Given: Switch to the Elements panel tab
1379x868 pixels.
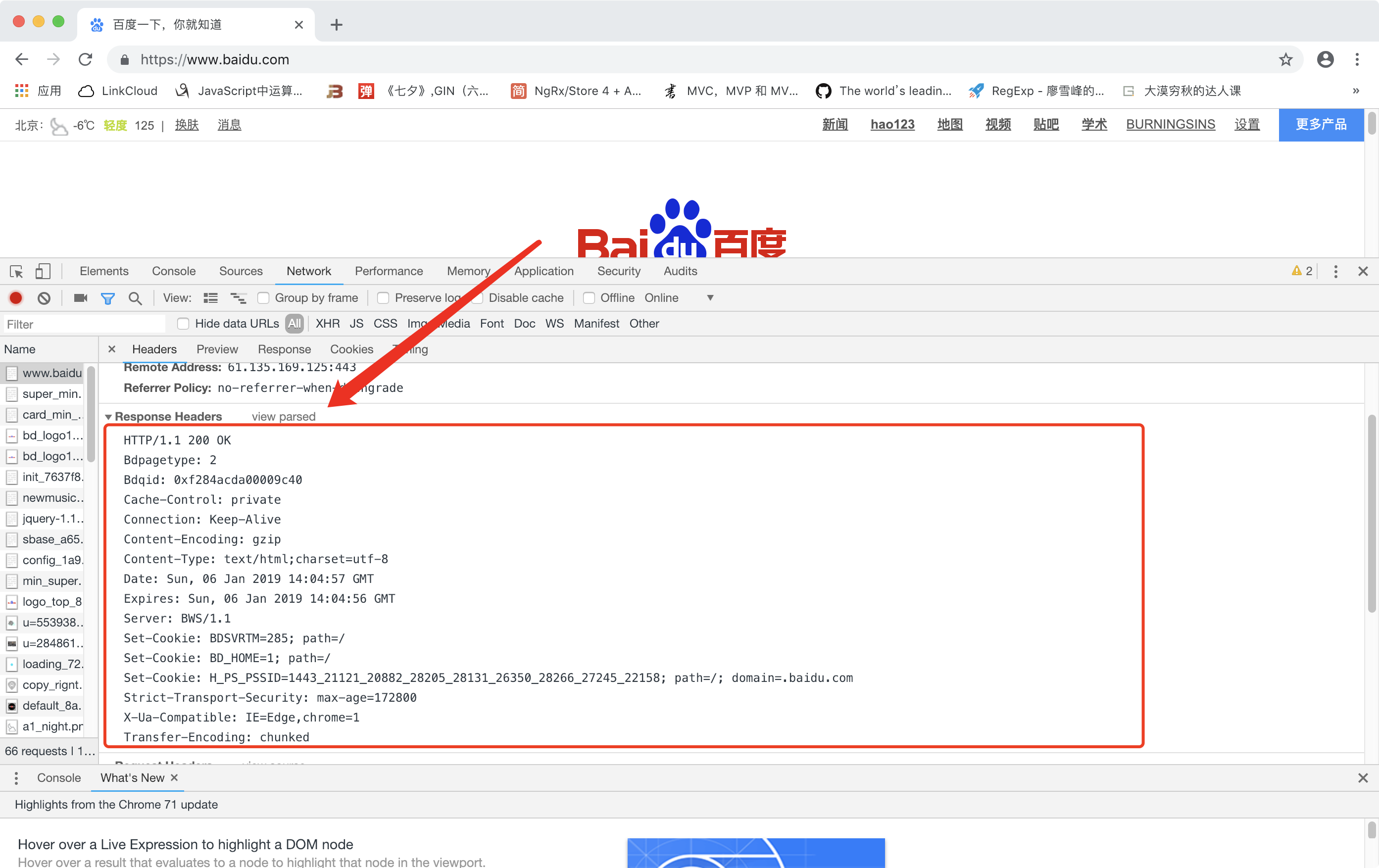Looking at the screenshot, I should coord(103,271).
